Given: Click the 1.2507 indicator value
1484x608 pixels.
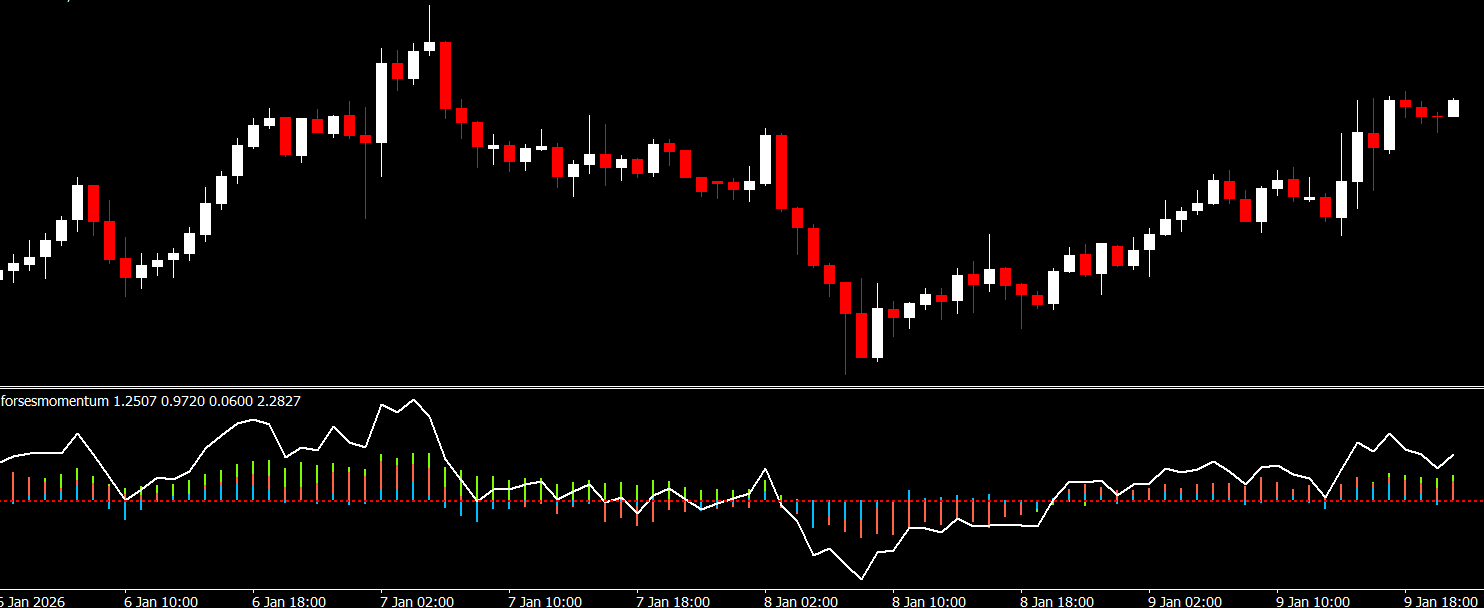Looking at the screenshot, I should (136, 401).
